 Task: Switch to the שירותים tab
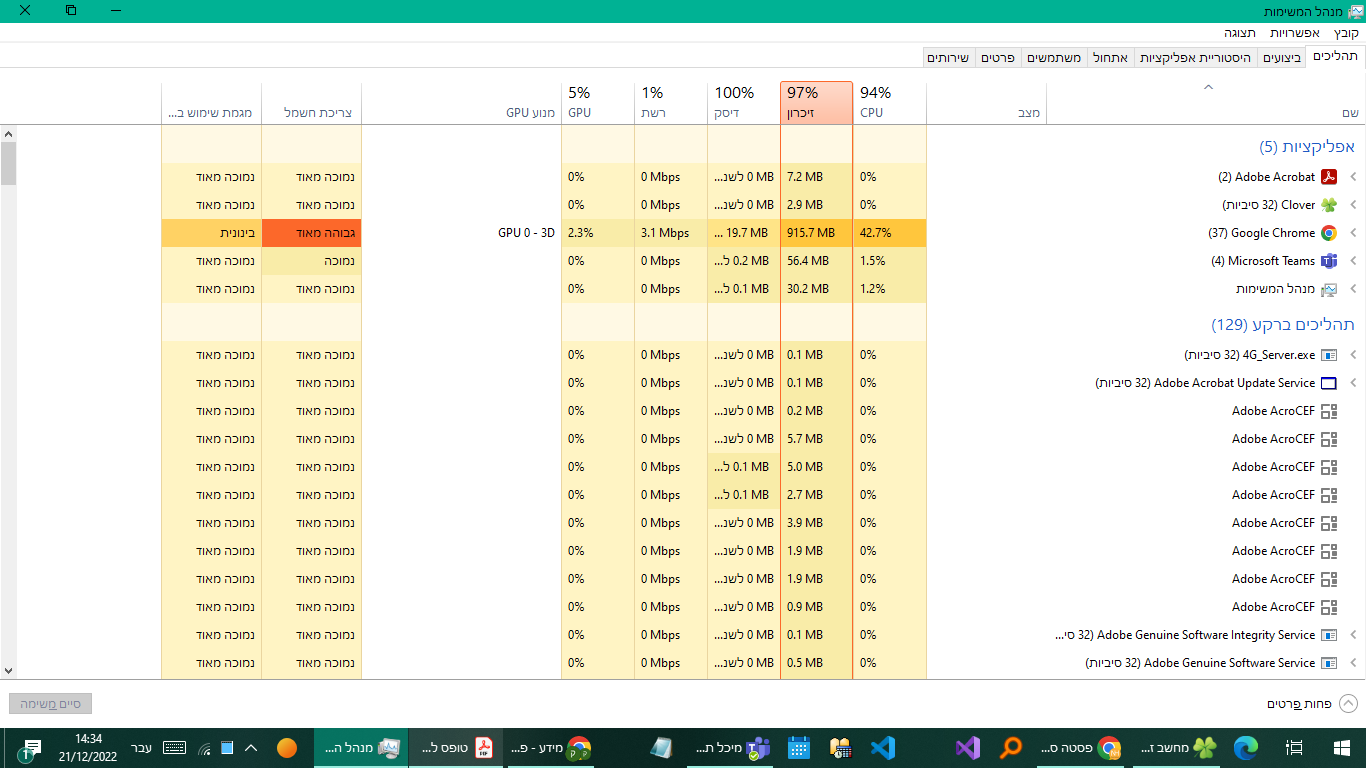click(x=948, y=58)
